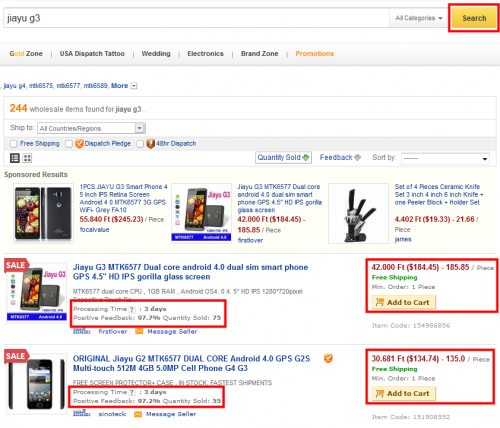Viewport: 500px width, 428px height.
Task: Click Message Seller for firstlover listing
Action: pyautogui.click(x=172, y=331)
